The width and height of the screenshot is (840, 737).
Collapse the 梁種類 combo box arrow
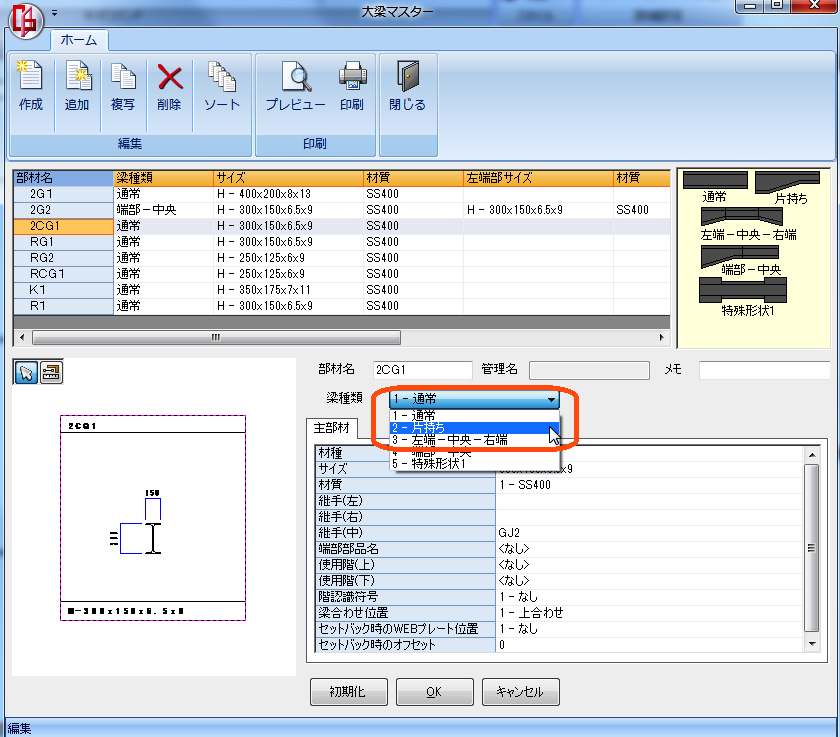click(551, 400)
